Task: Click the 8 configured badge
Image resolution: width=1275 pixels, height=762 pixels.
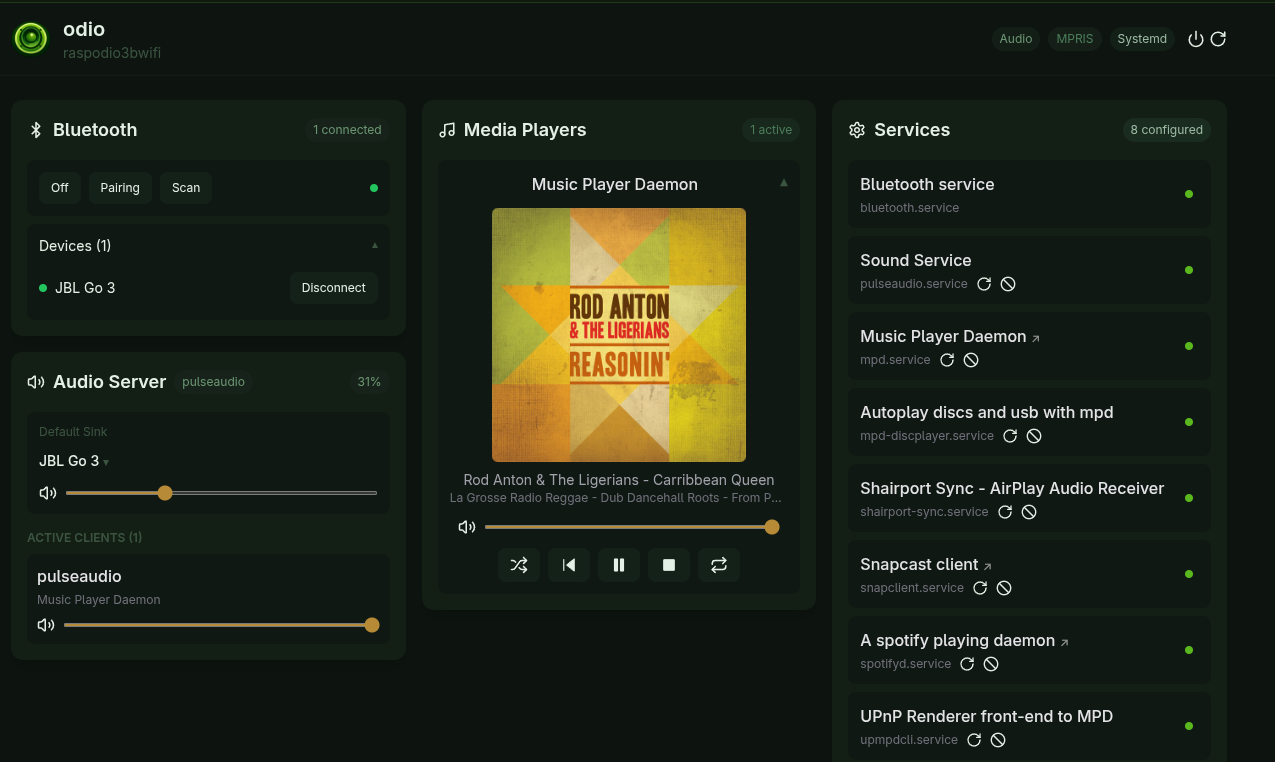Action: [x=1166, y=130]
